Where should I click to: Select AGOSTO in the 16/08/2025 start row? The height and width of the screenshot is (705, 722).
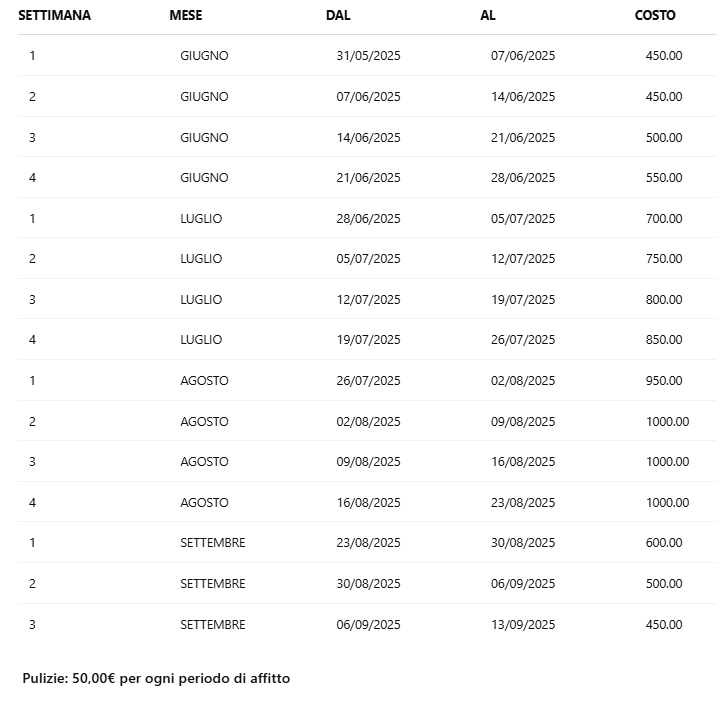(x=204, y=503)
